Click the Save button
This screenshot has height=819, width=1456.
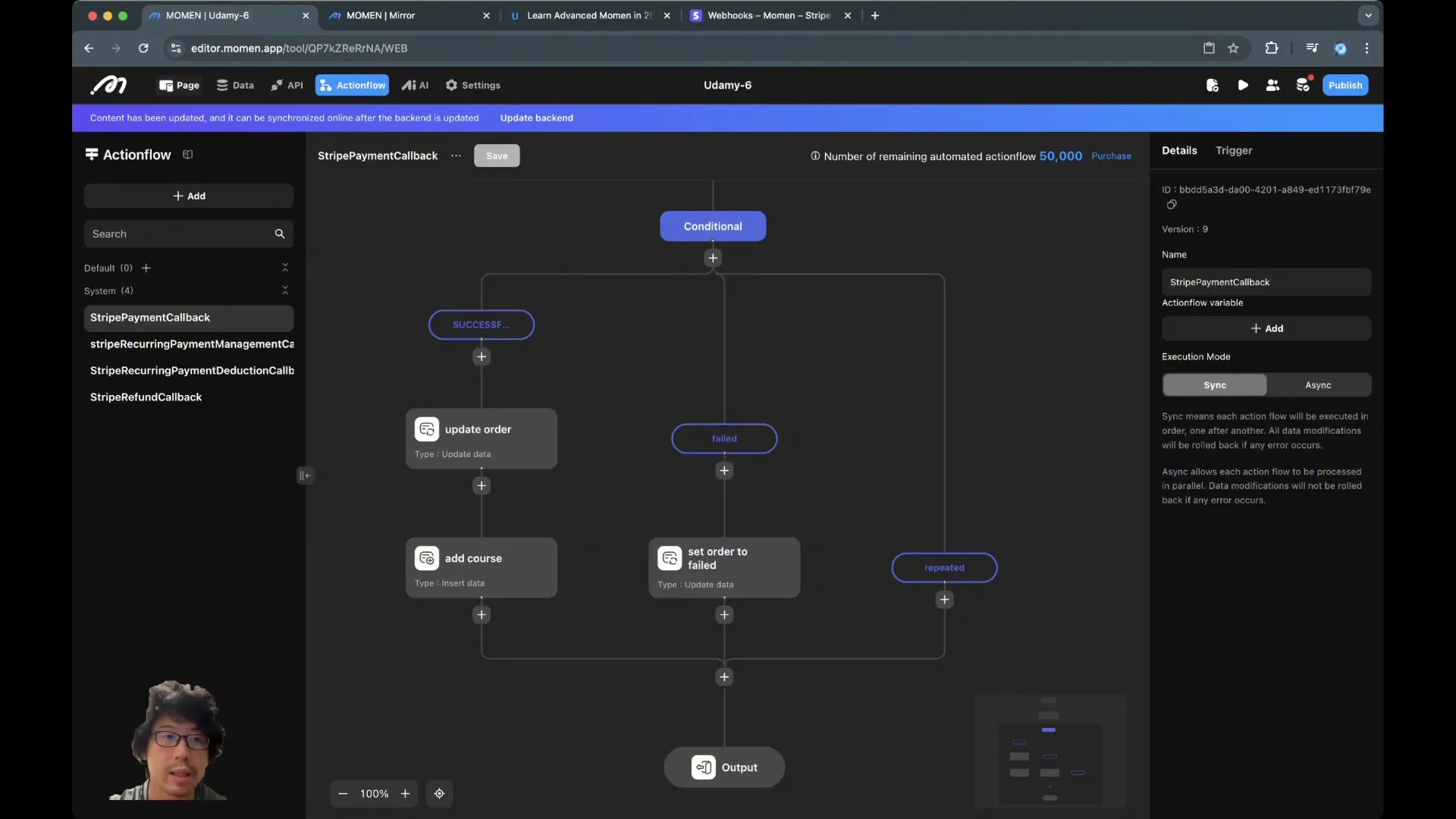click(x=497, y=156)
